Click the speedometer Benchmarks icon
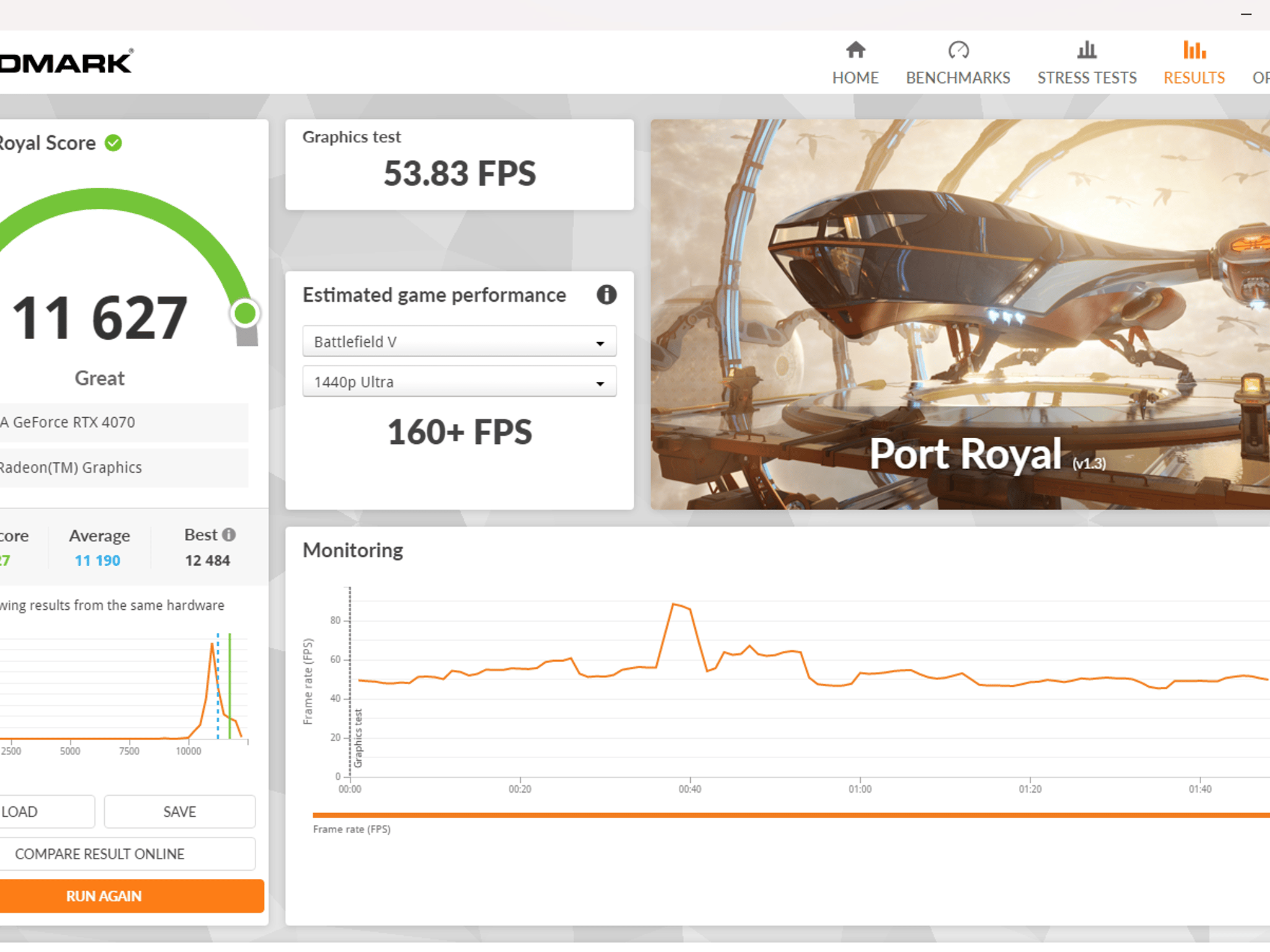1270x952 pixels. tap(958, 50)
